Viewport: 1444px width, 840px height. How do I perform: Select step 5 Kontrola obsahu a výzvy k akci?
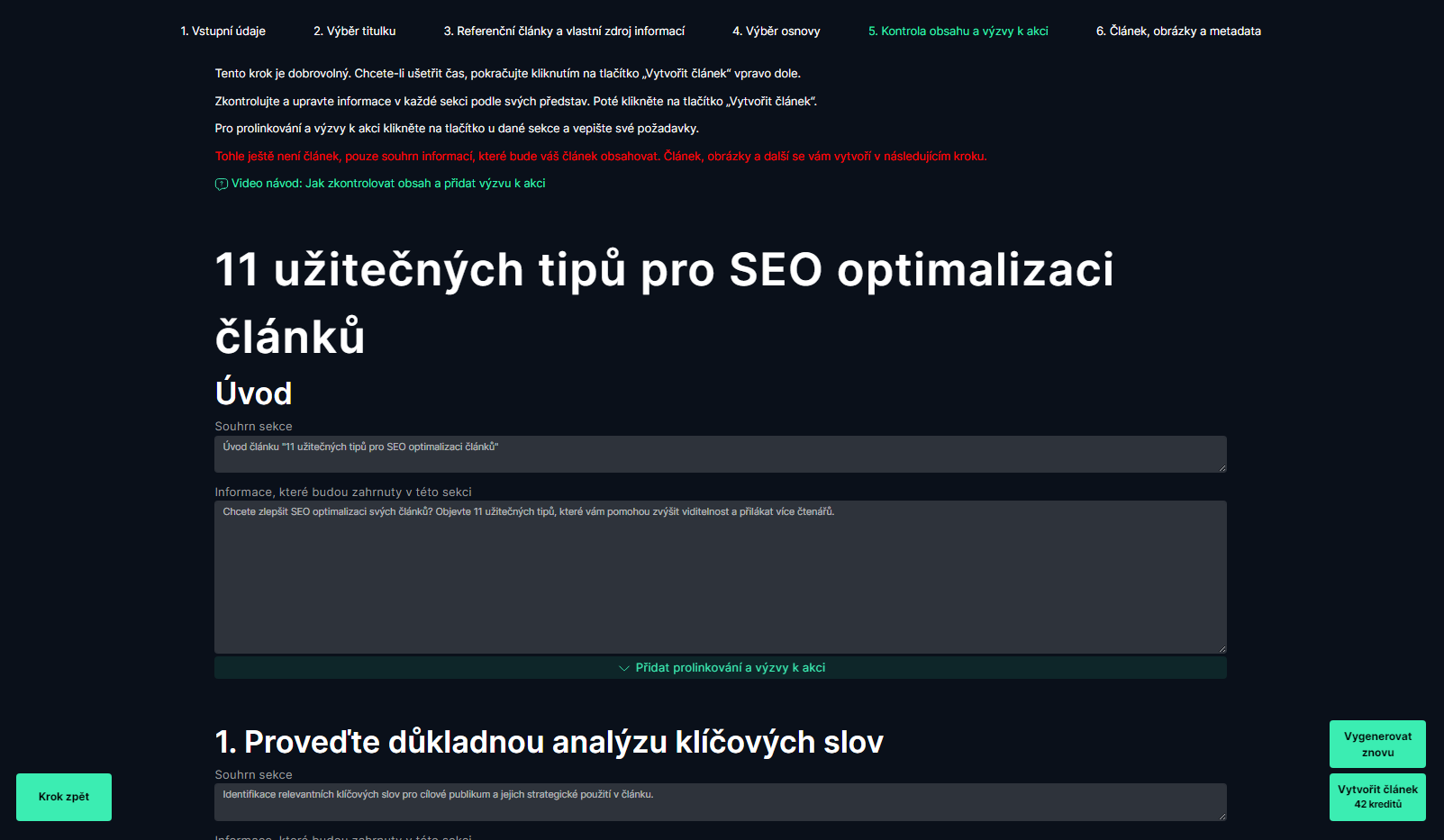click(958, 31)
